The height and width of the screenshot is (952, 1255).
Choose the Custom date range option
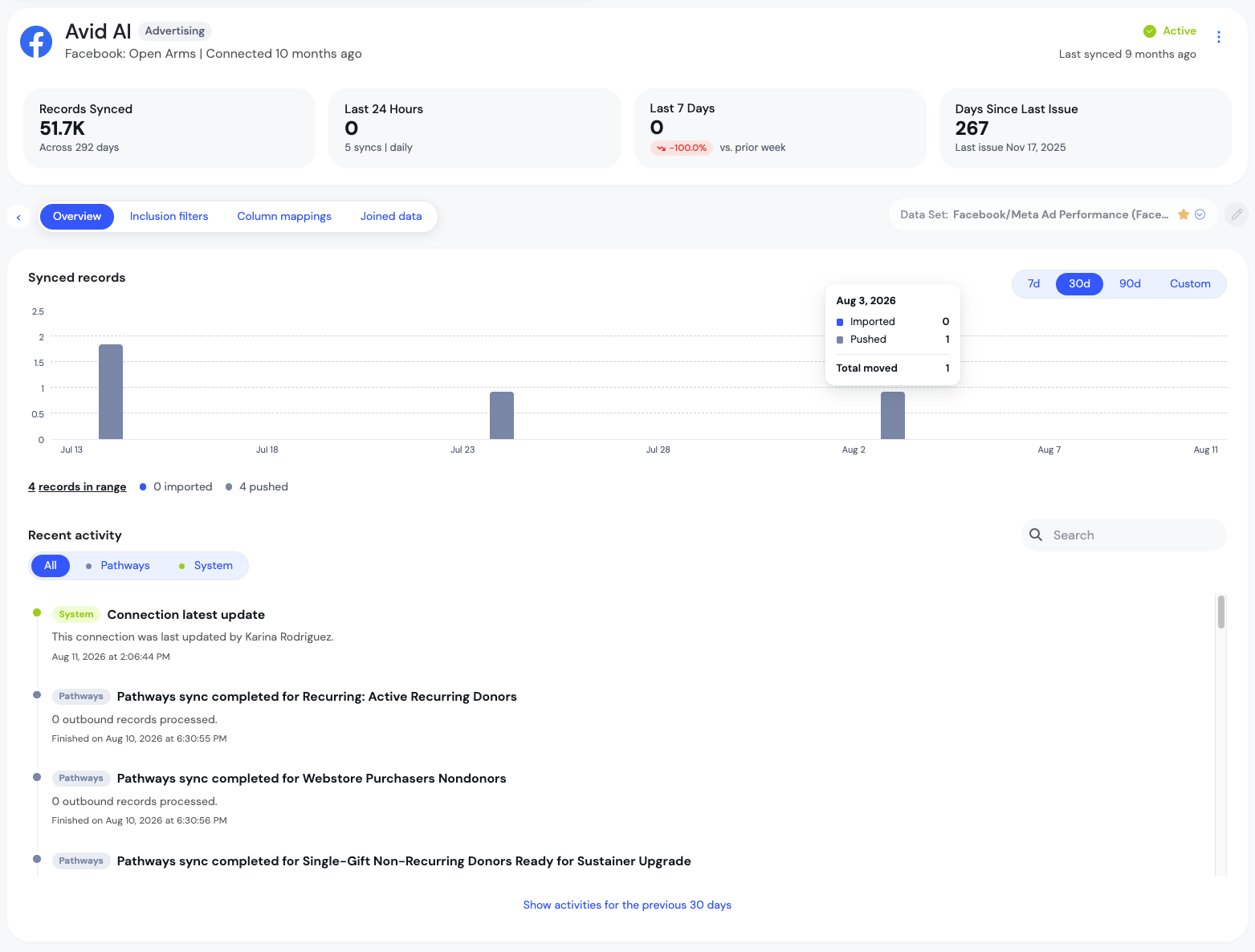coord(1190,284)
